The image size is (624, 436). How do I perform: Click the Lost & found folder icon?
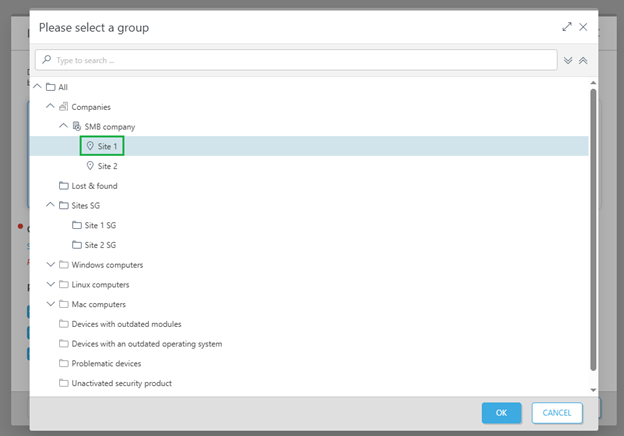[x=63, y=186]
